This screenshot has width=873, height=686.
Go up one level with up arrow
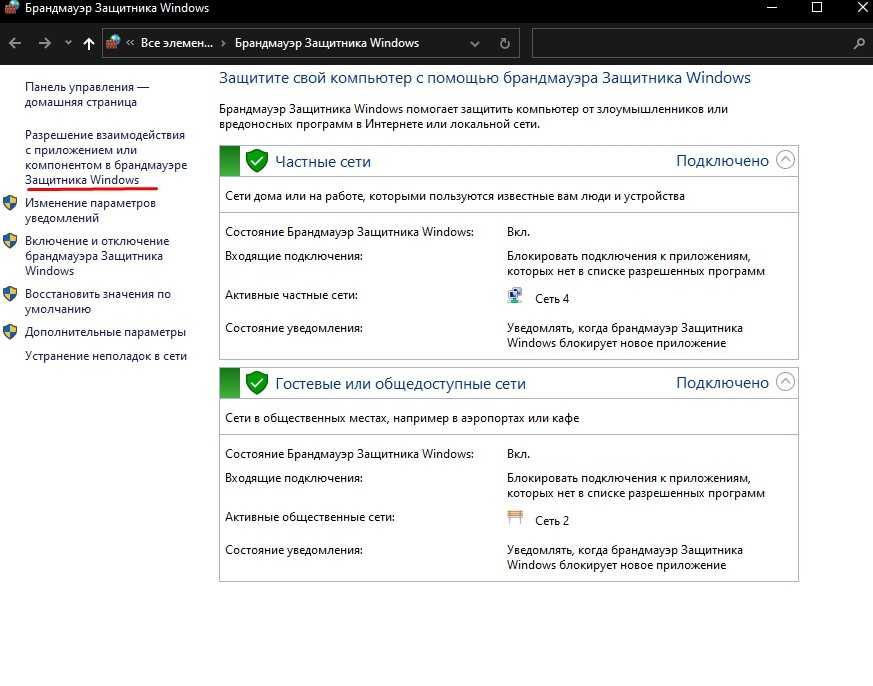tap(89, 44)
